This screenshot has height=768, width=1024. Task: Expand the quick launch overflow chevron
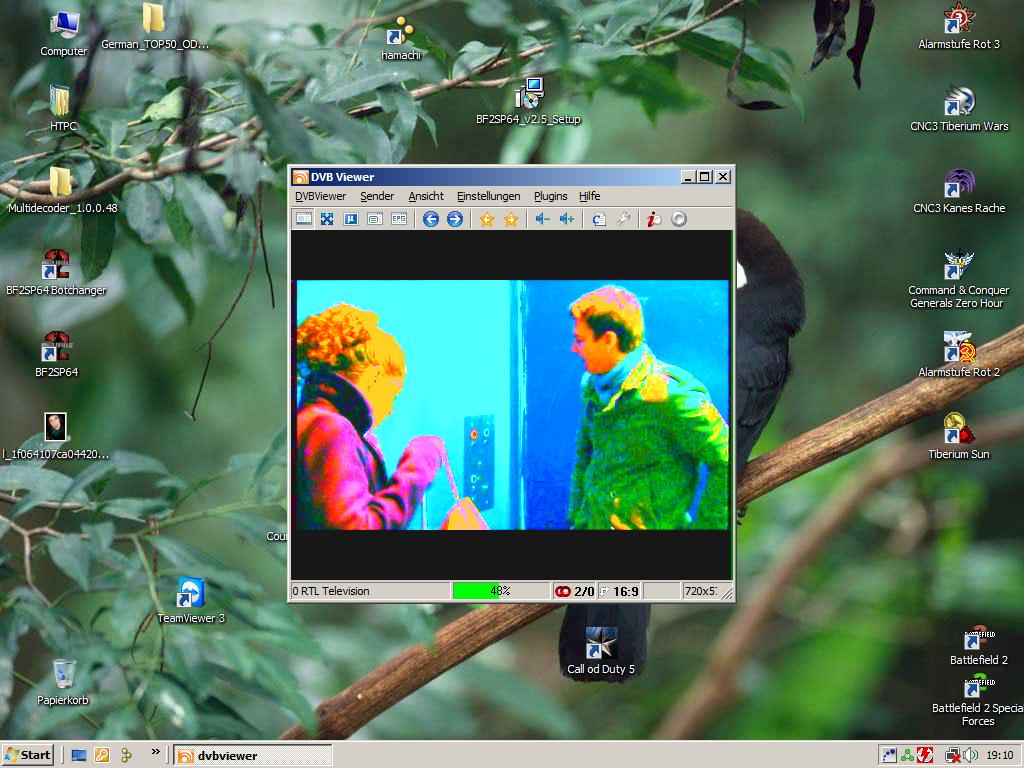(x=155, y=752)
